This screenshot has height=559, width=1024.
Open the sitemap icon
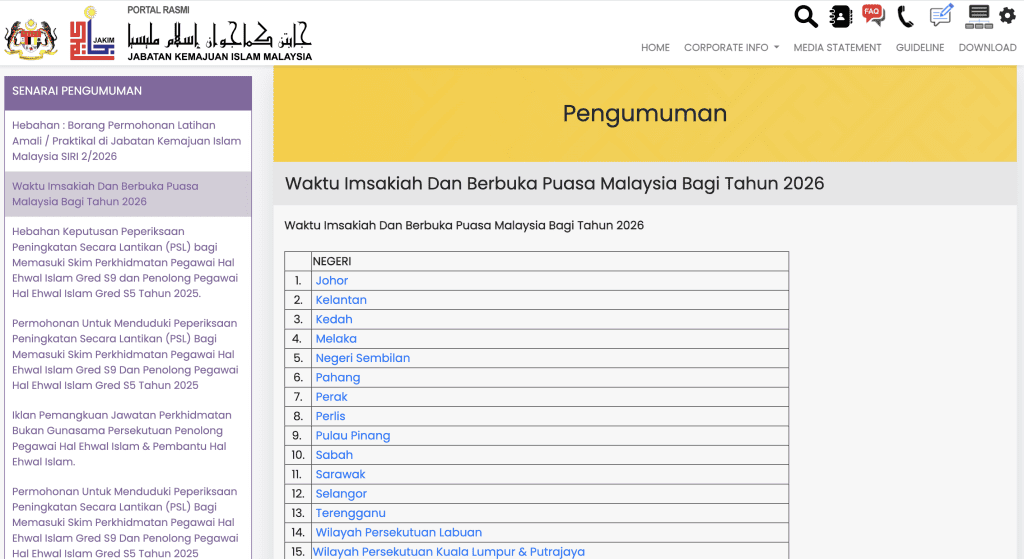coord(979,16)
